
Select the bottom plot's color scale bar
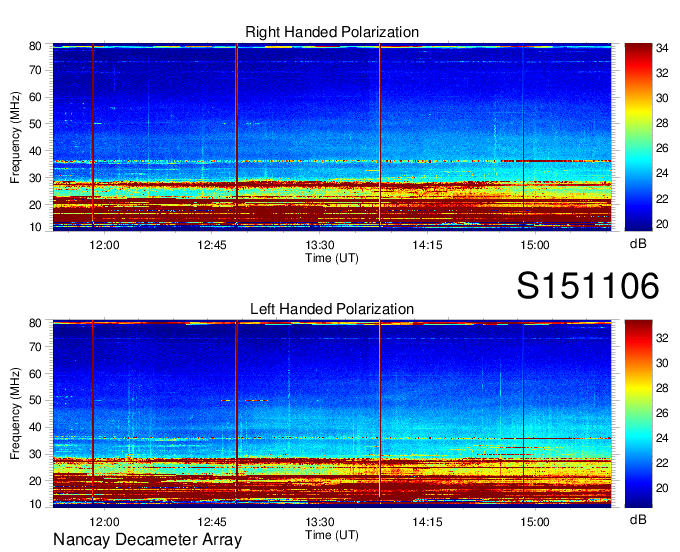pos(638,414)
